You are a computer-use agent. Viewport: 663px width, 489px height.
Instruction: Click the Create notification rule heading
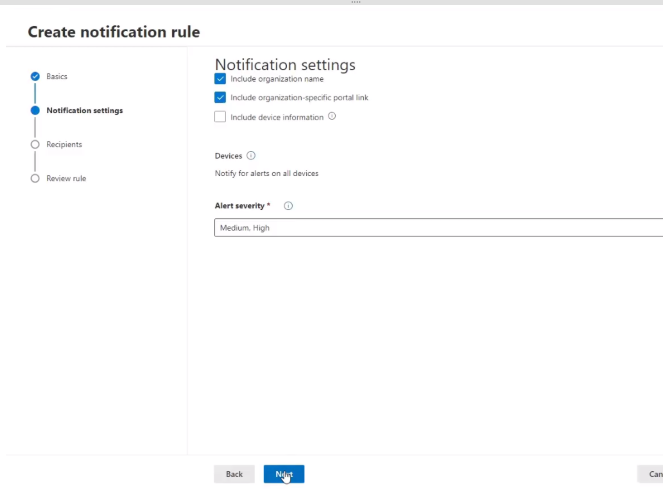(114, 32)
